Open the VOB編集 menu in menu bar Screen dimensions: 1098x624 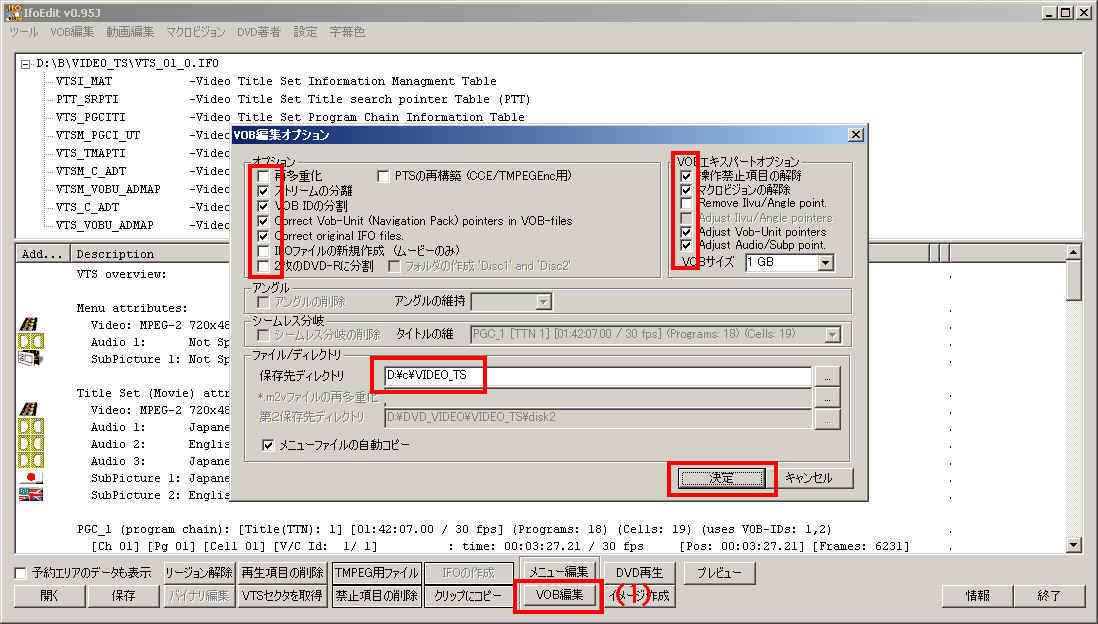(72, 32)
